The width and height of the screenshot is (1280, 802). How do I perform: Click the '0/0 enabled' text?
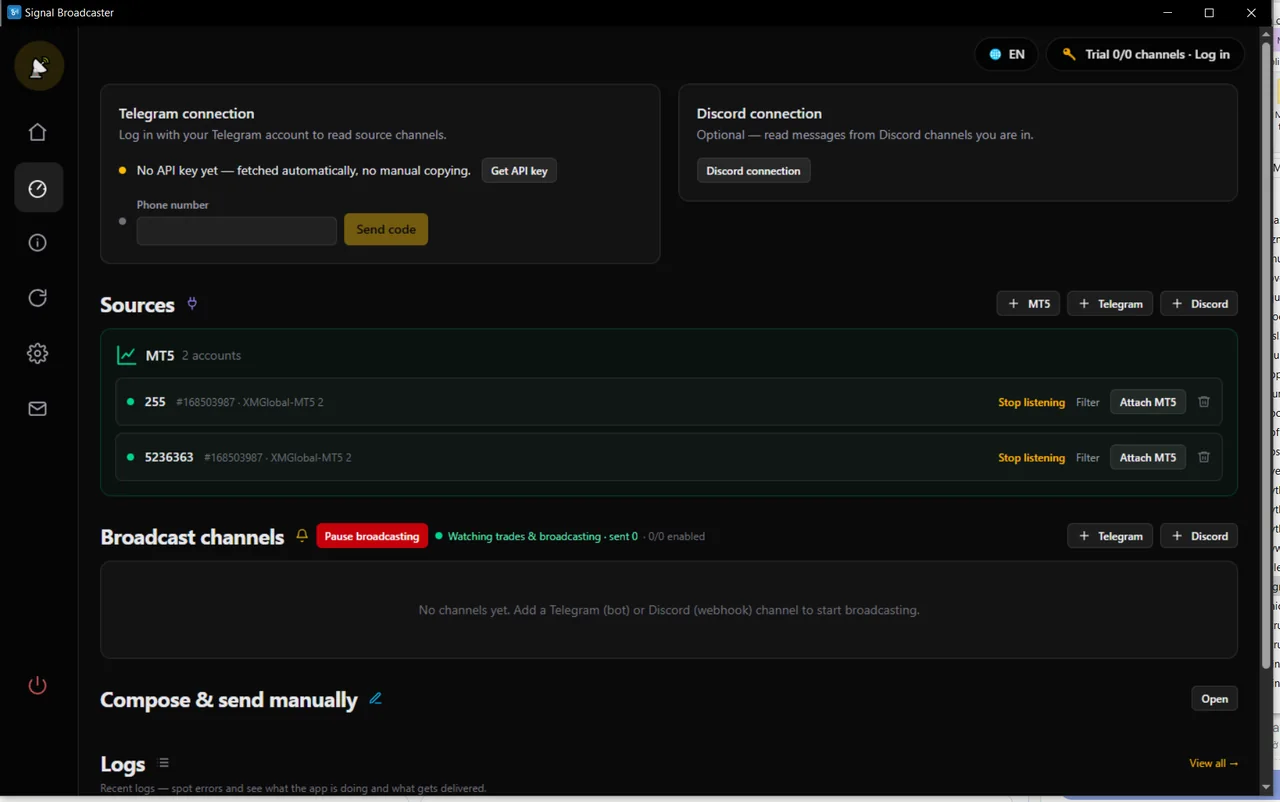676,536
